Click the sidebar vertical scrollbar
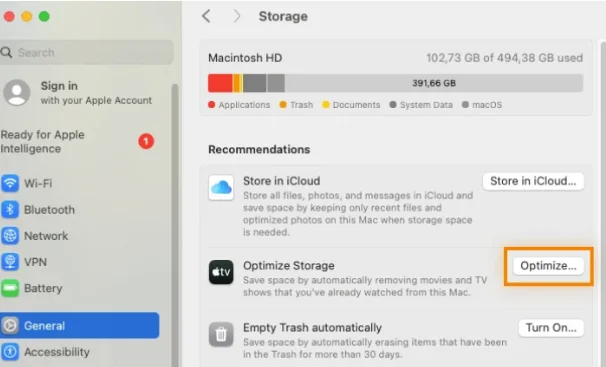This screenshot has height=367, width=606. coord(175,224)
